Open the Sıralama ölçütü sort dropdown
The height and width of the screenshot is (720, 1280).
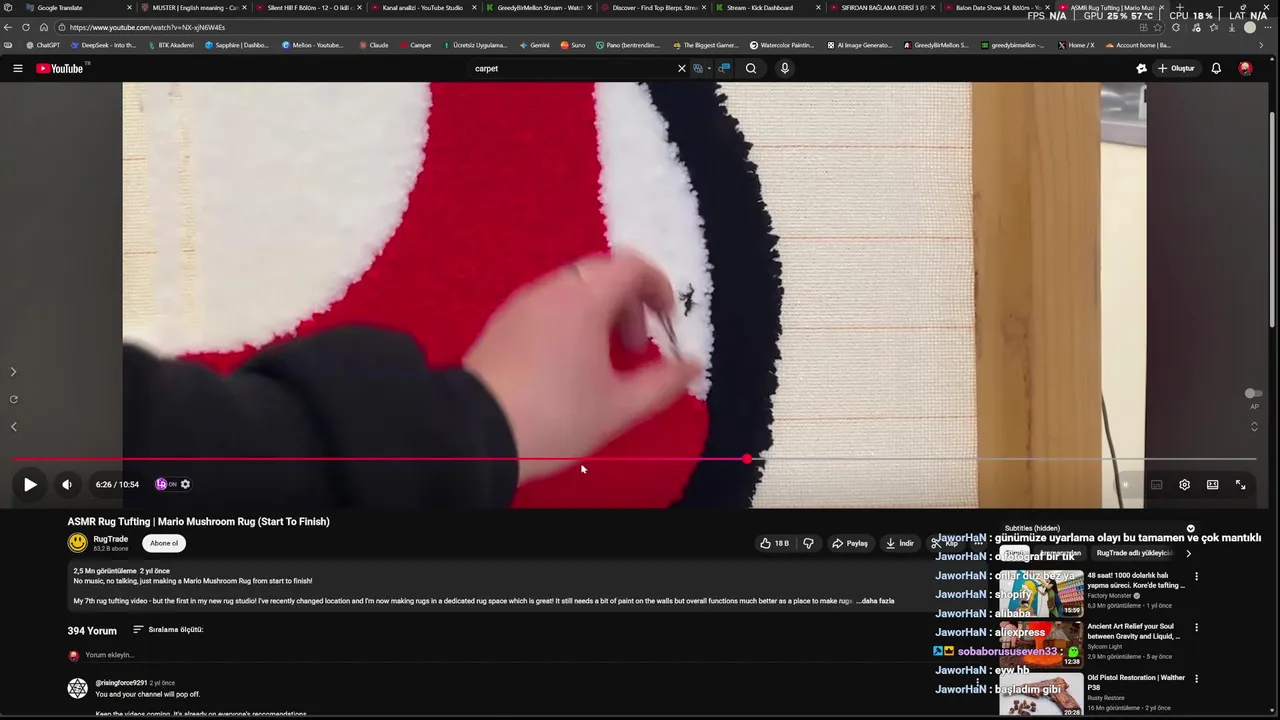pyautogui.click(x=168, y=630)
